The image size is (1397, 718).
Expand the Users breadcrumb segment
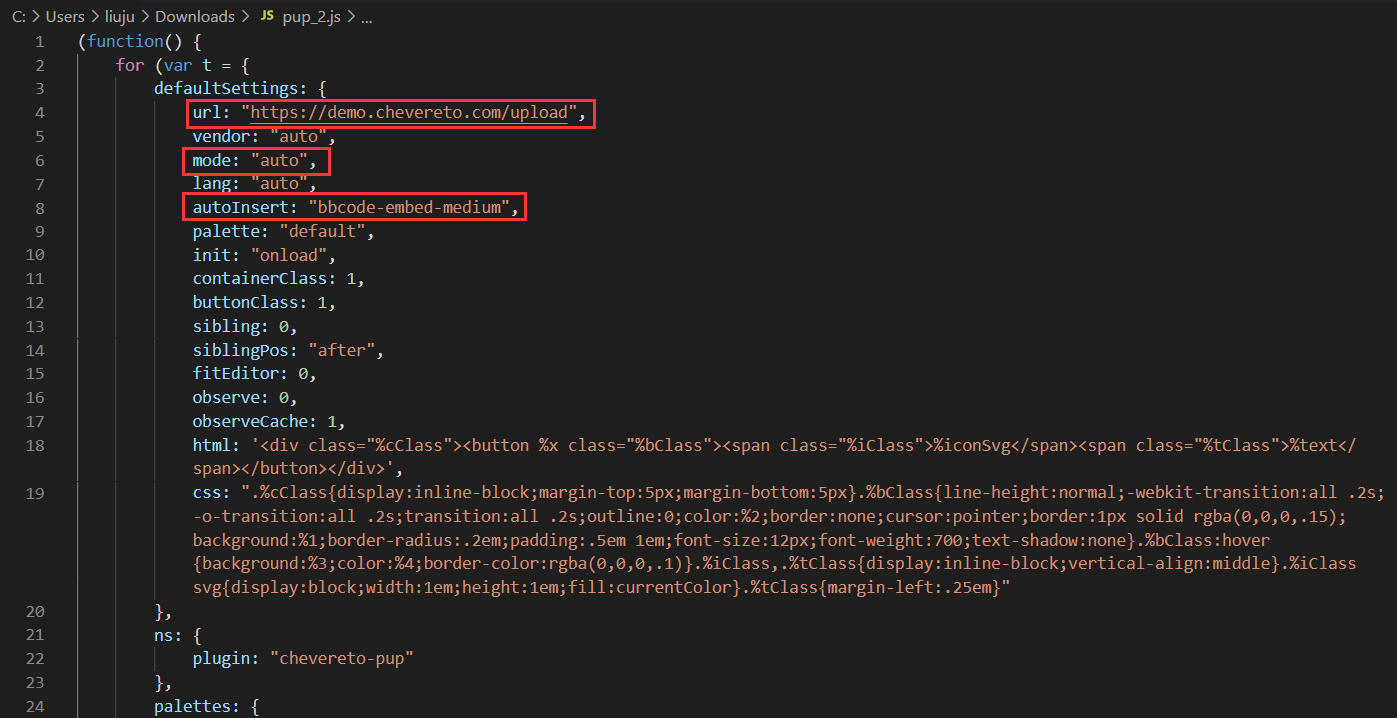tap(65, 17)
